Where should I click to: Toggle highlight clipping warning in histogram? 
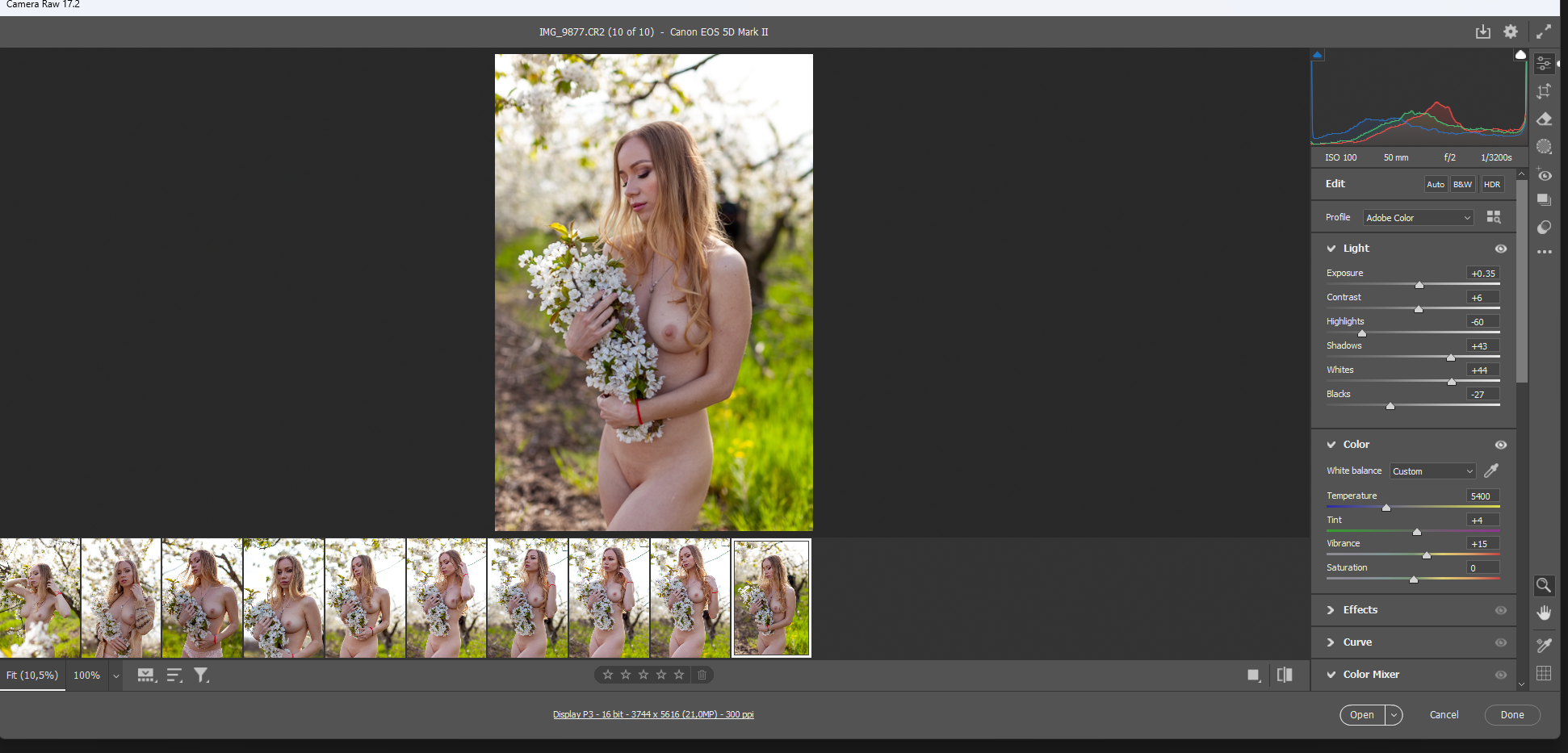(1520, 55)
